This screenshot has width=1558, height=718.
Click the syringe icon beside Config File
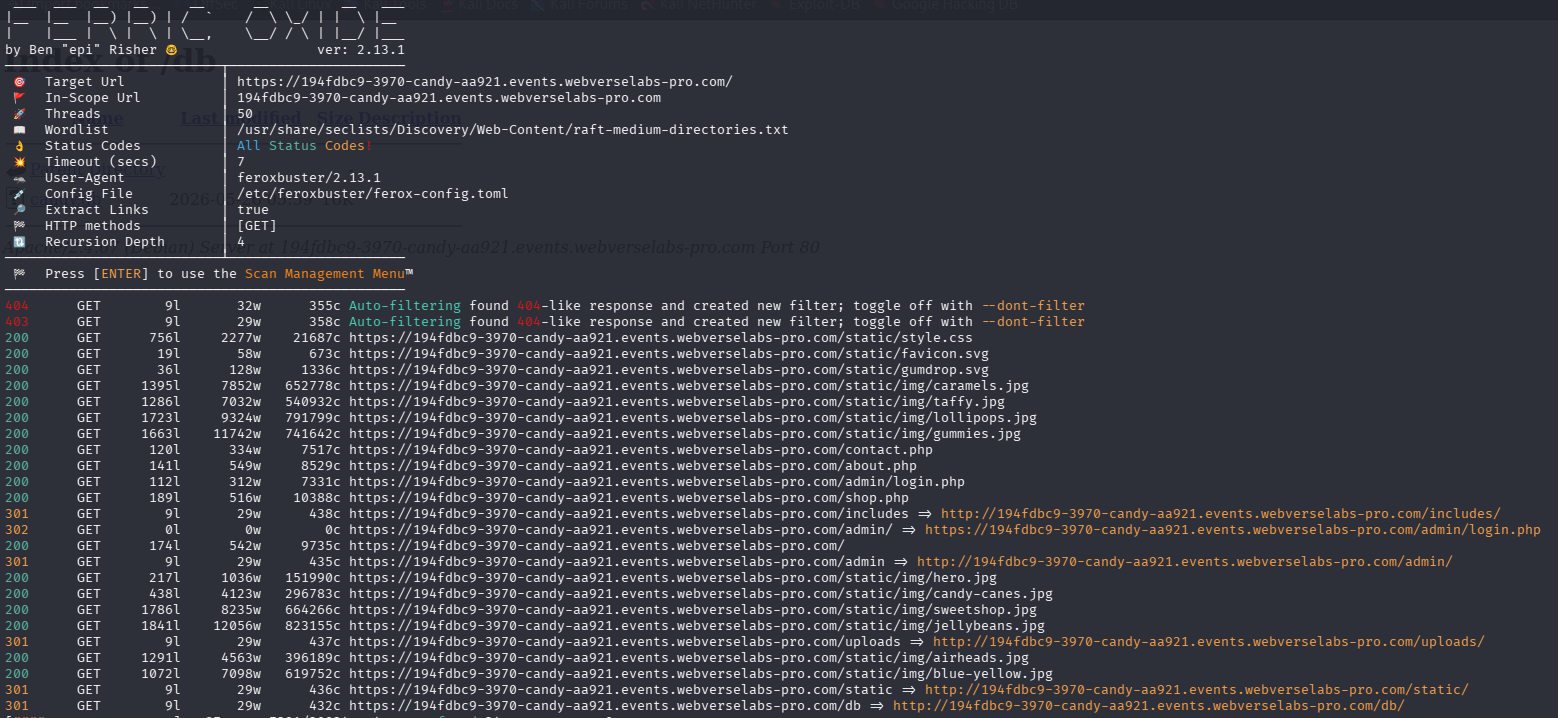19,194
